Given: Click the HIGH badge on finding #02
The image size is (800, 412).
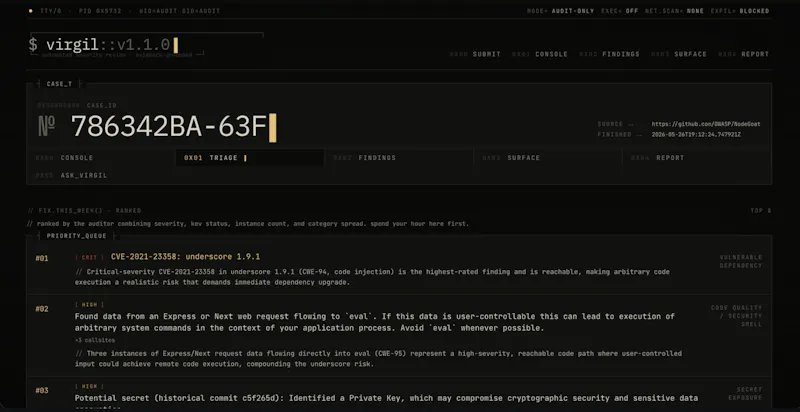Looking at the screenshot, I should coord(89,305).
